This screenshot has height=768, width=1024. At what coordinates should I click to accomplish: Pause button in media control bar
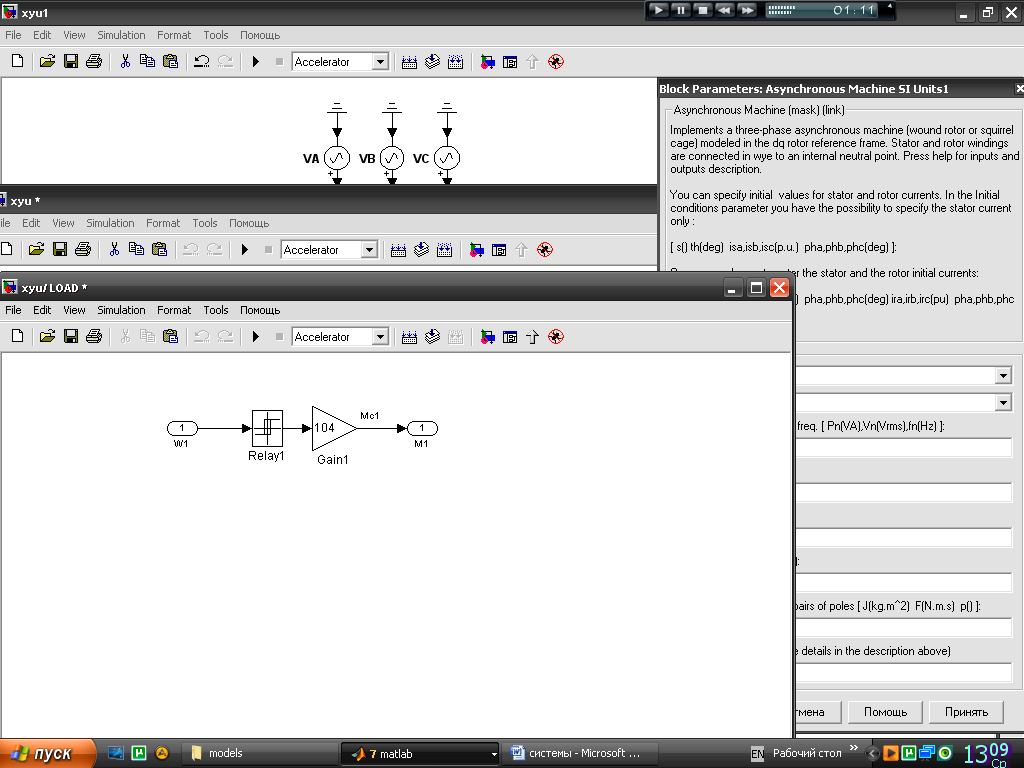[680, 10]
